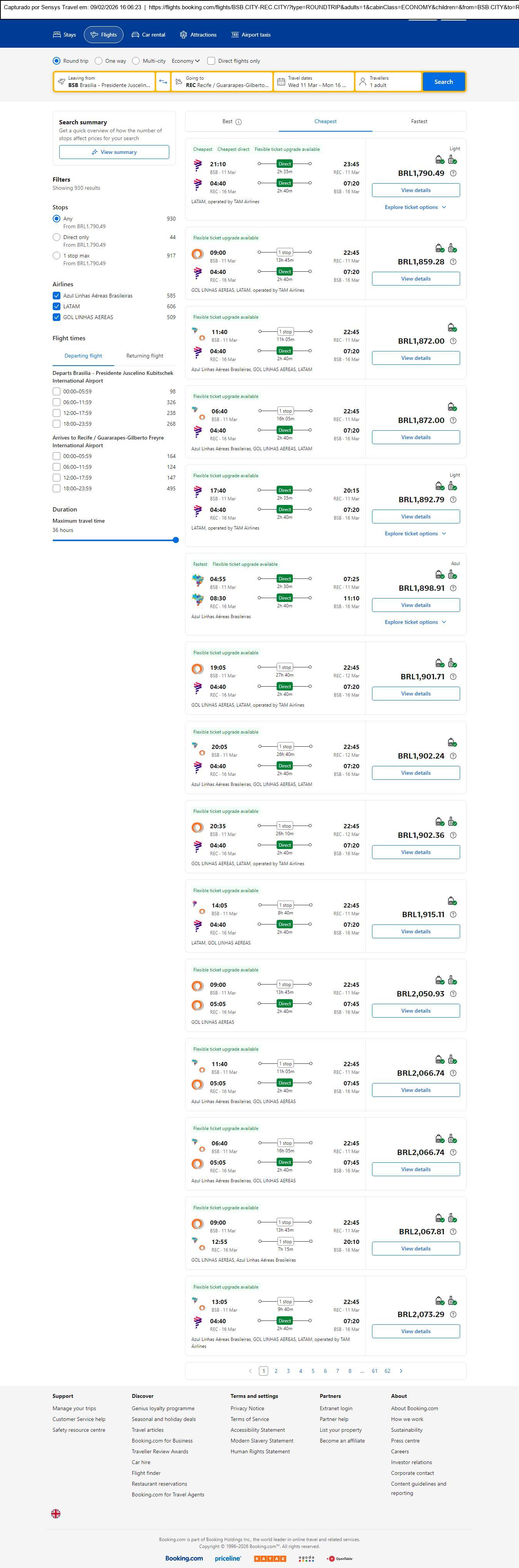The image size is (519, 1568).
Task: Open the Returning flight times tab
Action: click(x=145, y=356)
